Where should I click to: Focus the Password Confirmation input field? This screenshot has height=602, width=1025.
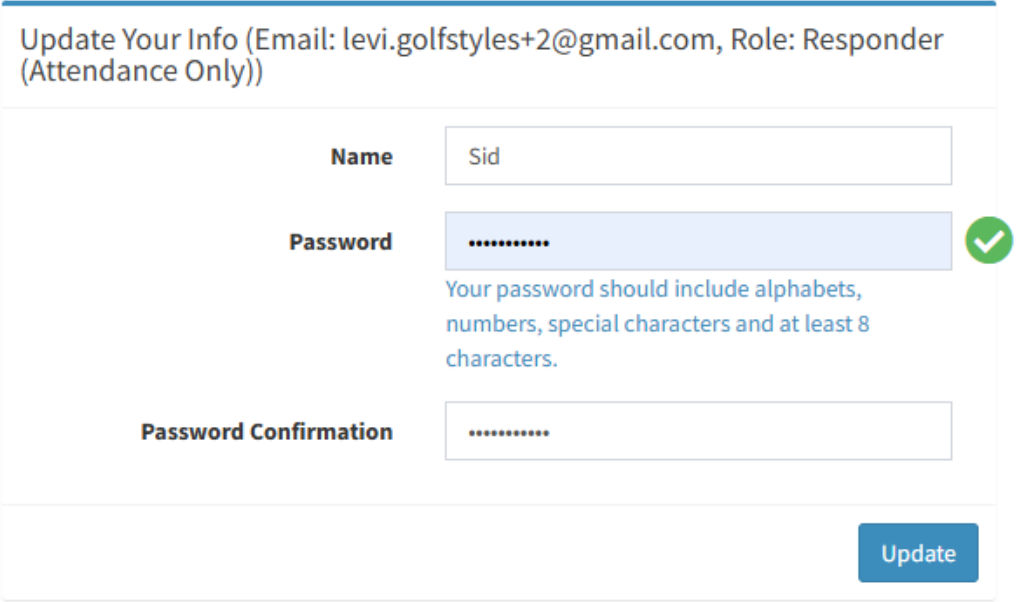coord(698,432)
